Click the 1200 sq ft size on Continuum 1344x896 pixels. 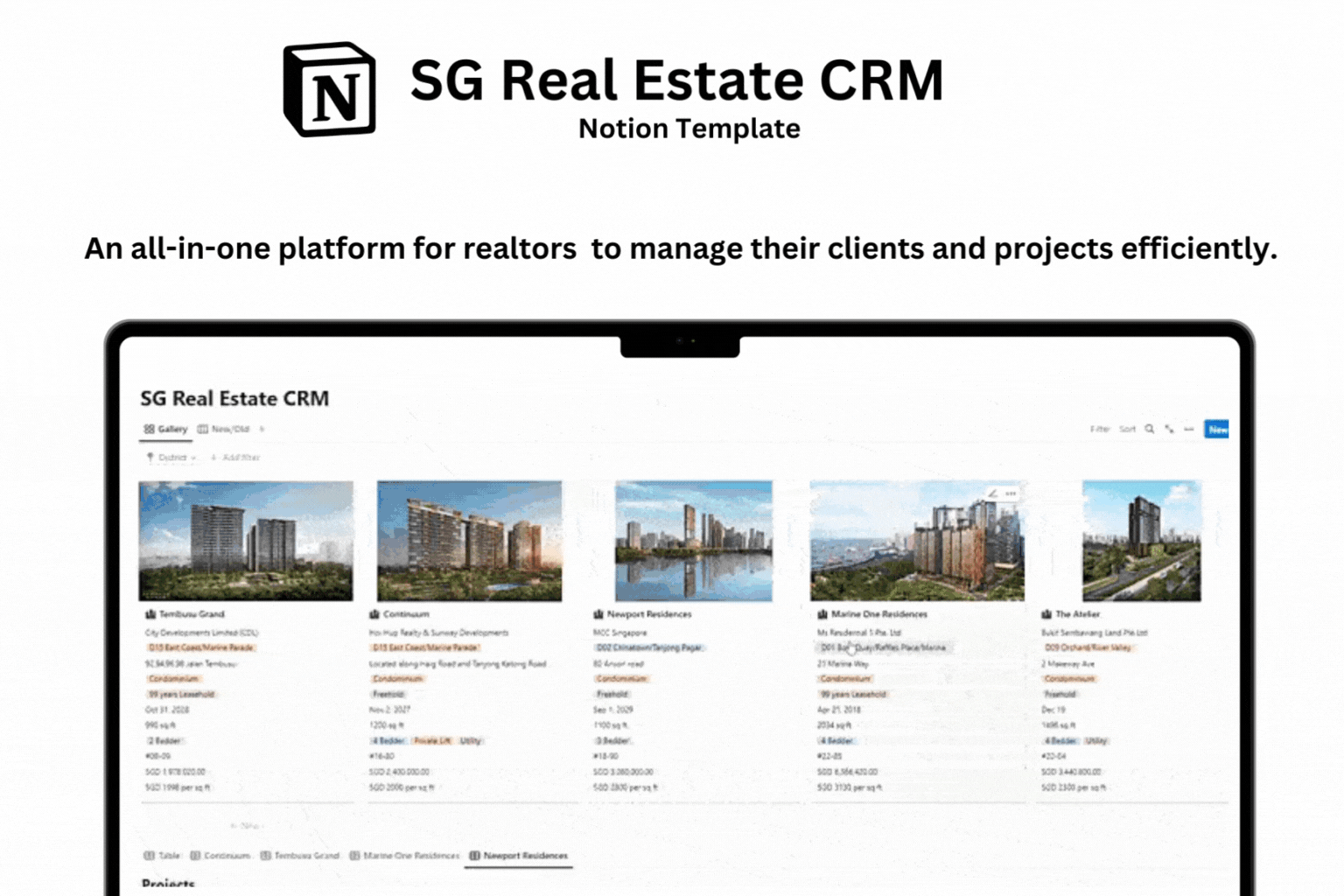coord(387,724)
